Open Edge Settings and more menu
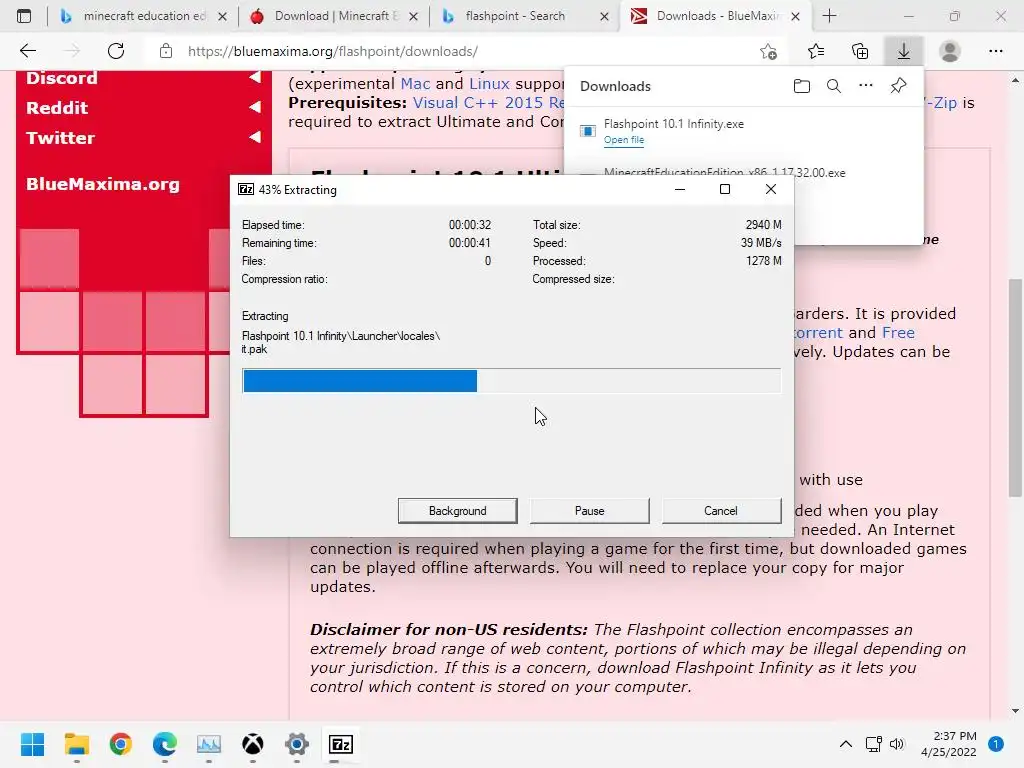Image resolution: width=1024 pixels, height=768 pixels. (996, 51)
